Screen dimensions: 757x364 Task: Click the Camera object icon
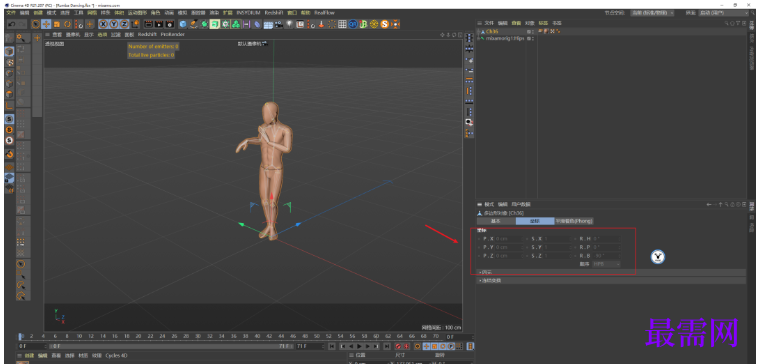279,24
